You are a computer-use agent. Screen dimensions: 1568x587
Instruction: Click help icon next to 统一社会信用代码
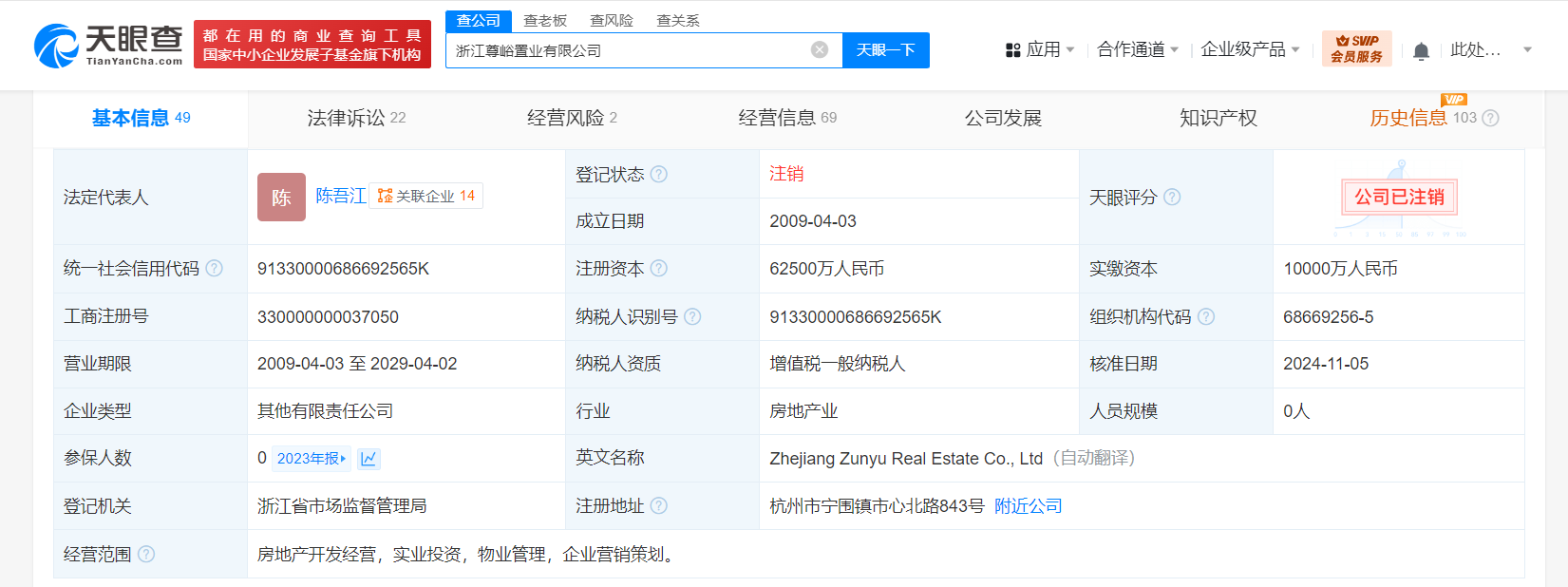(x=214, y=268)
